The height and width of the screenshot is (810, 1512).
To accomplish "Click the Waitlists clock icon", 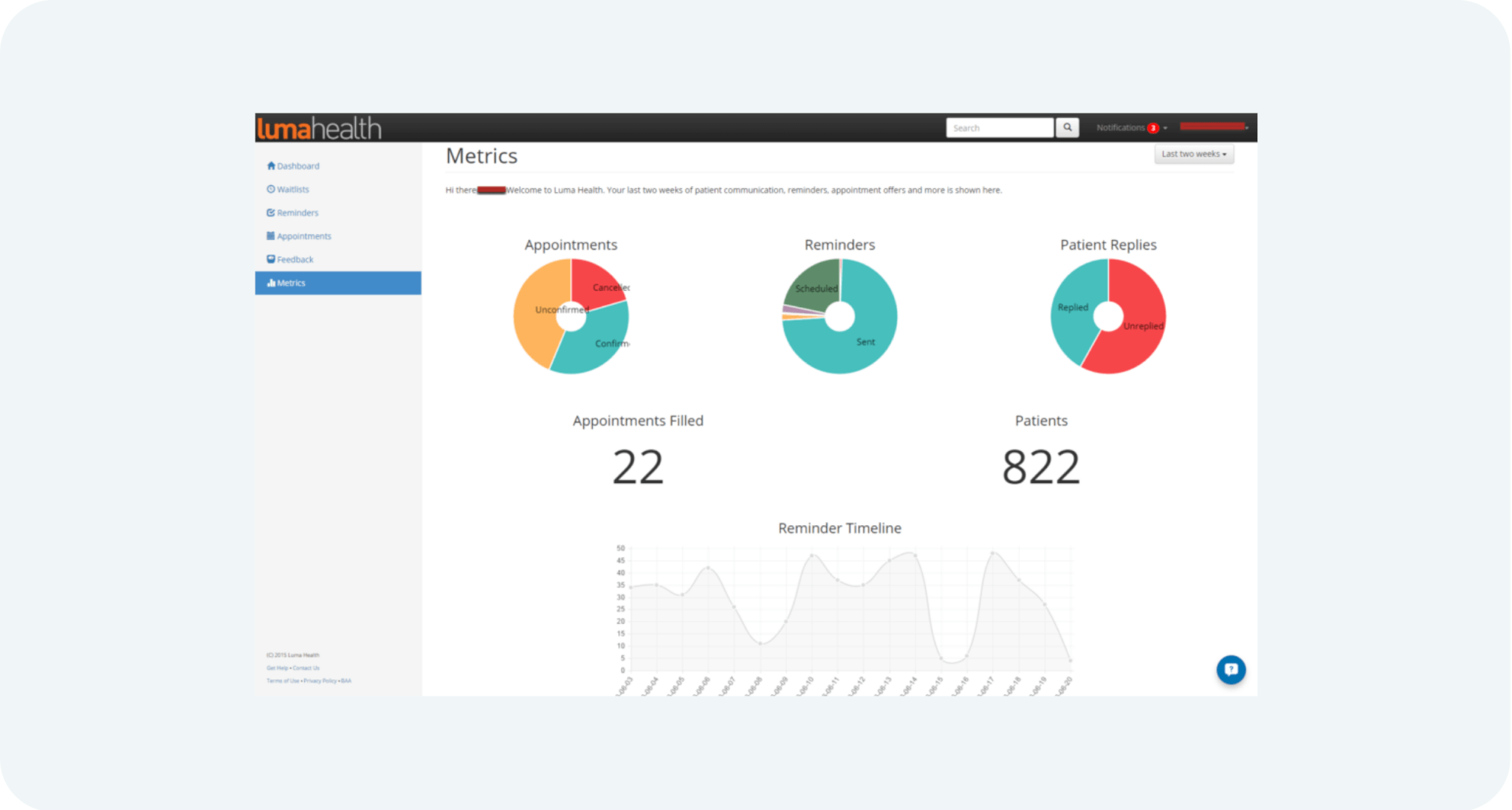I will (271, 189).
